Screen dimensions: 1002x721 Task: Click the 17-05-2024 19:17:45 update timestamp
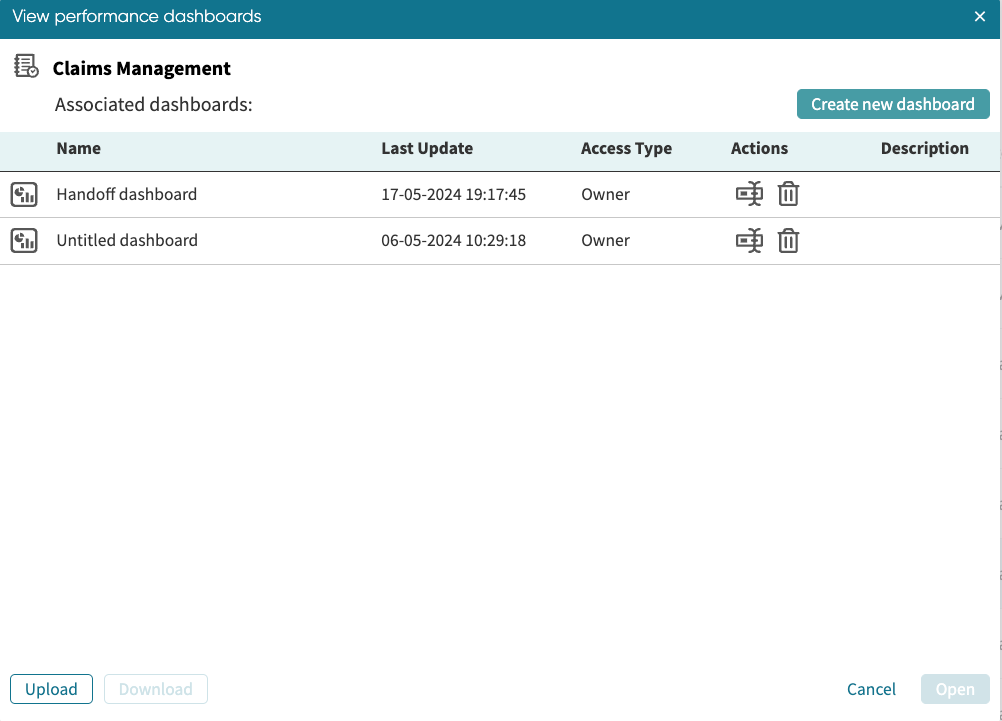coord(453,194)
